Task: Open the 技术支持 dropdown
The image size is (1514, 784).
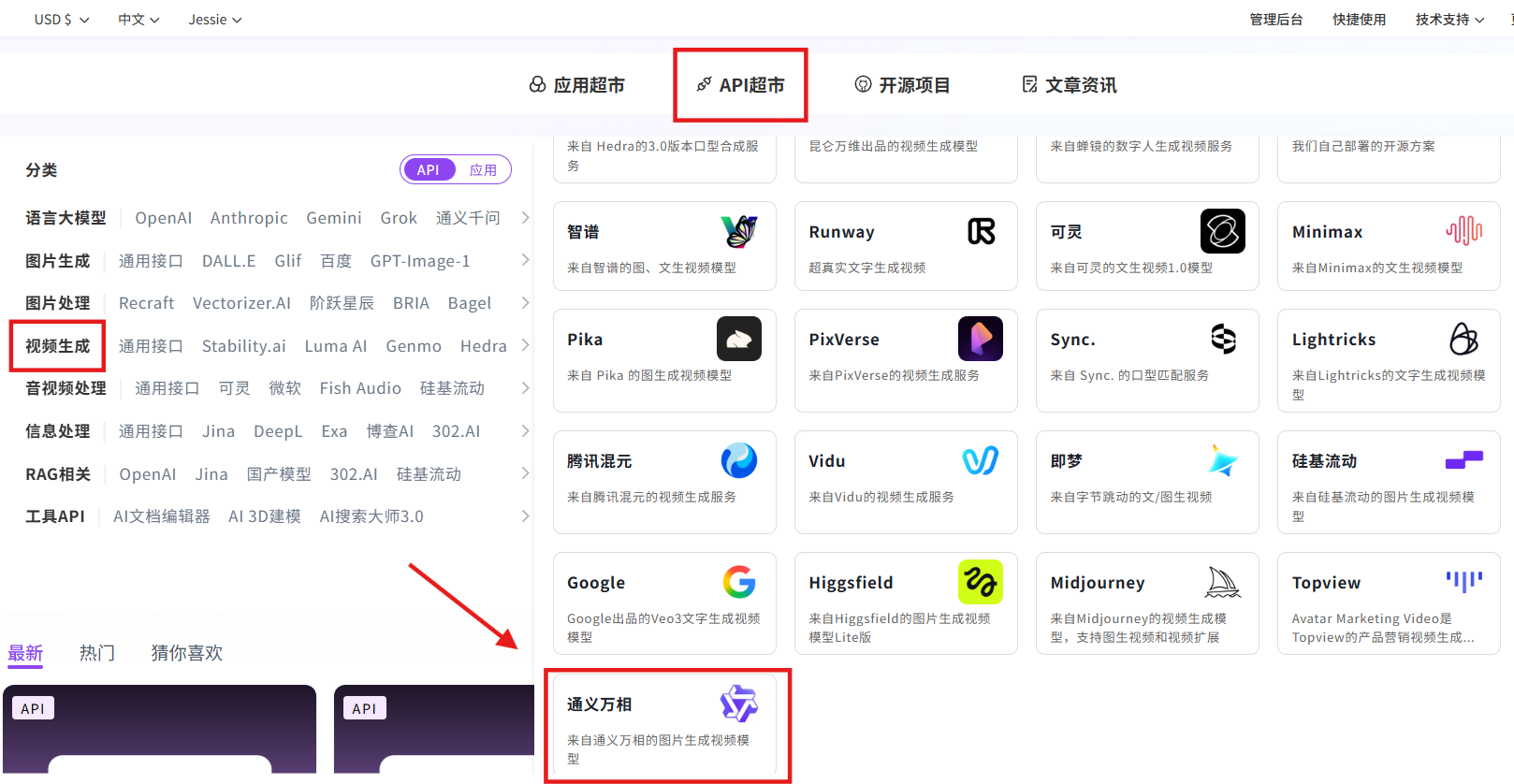Action: [x=1449, y=19]
